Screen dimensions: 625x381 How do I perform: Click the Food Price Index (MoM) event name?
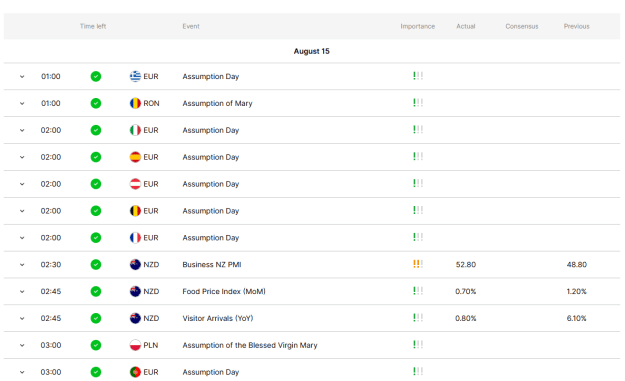pos(224,291)
